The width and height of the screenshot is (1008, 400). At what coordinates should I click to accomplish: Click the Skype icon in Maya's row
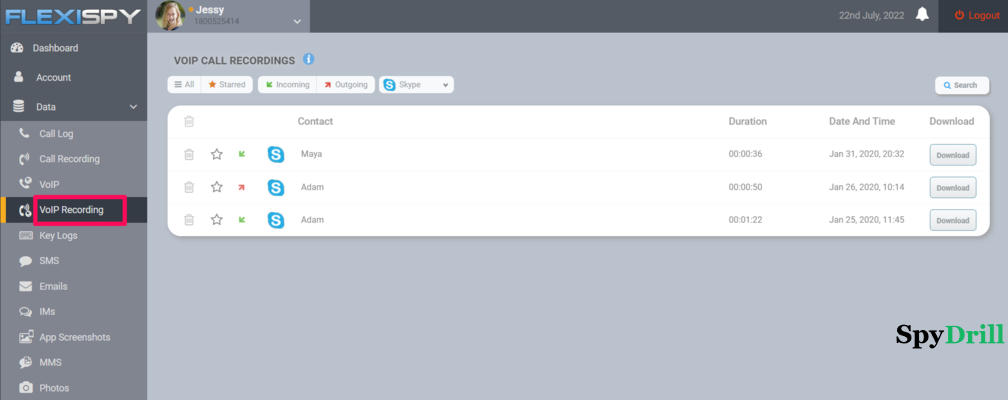(276, 154)
